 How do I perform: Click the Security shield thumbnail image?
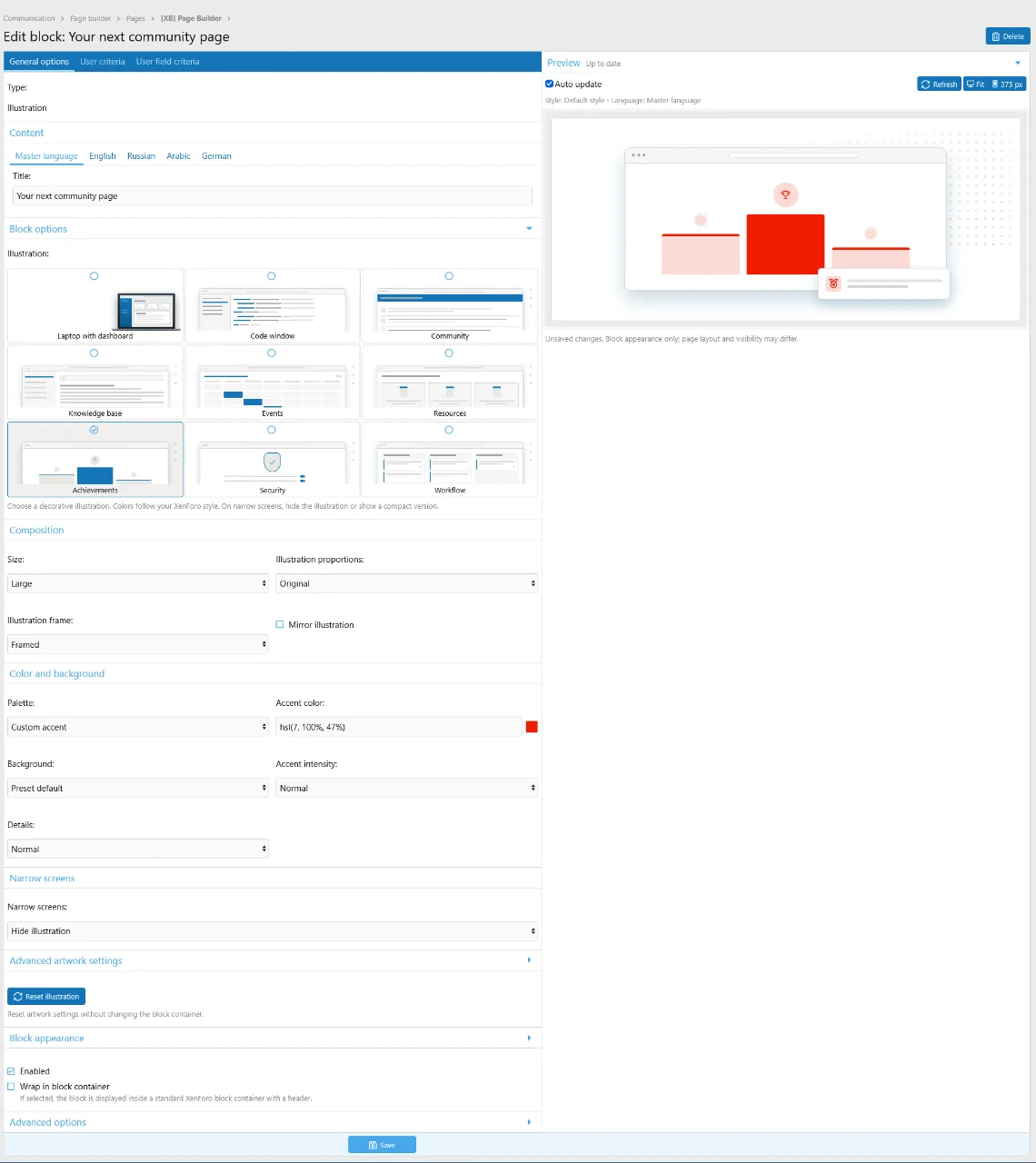[x=273, y=462]
